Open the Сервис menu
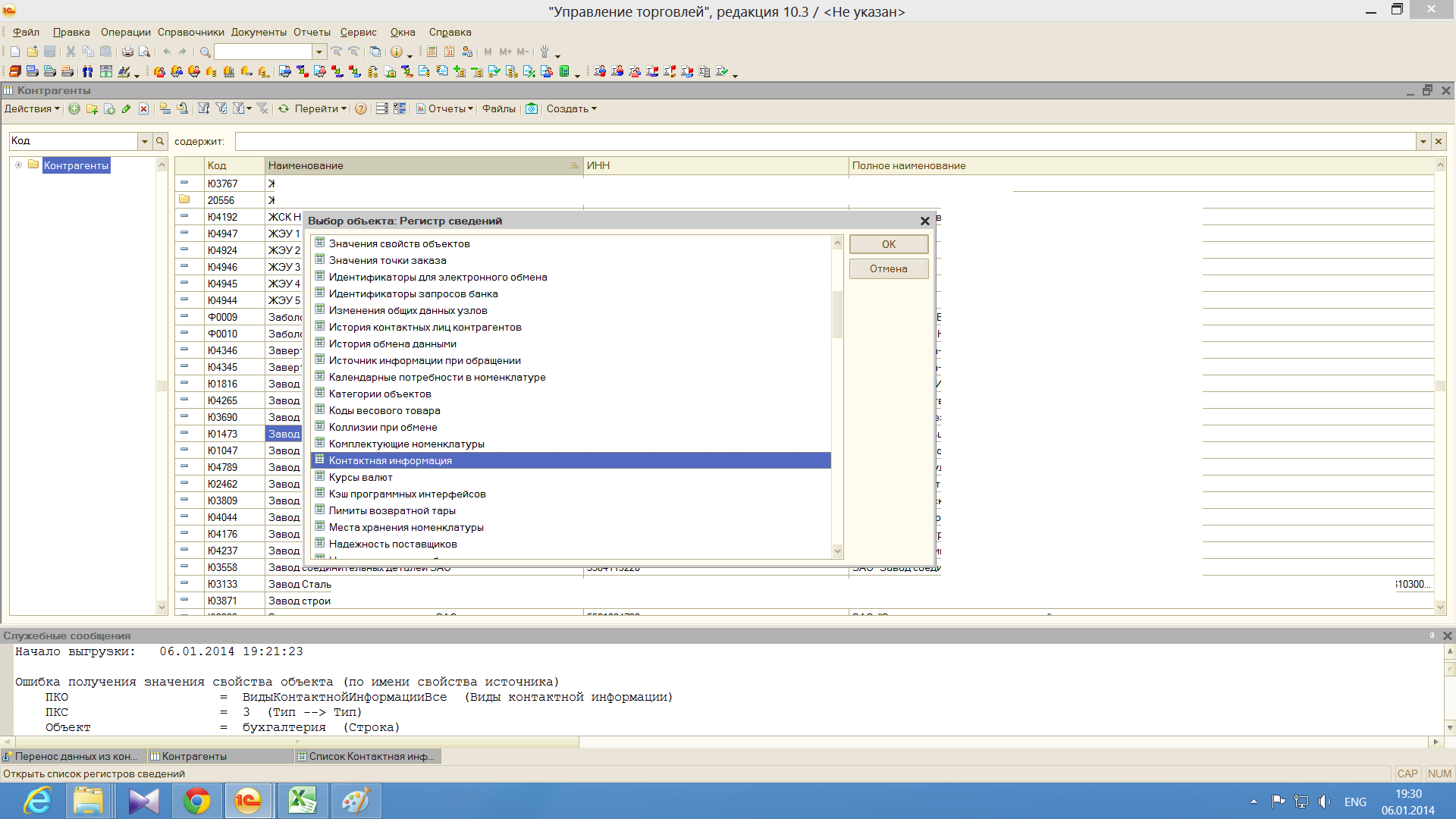Screen dimensions: 1456x819 click(358, 32)
